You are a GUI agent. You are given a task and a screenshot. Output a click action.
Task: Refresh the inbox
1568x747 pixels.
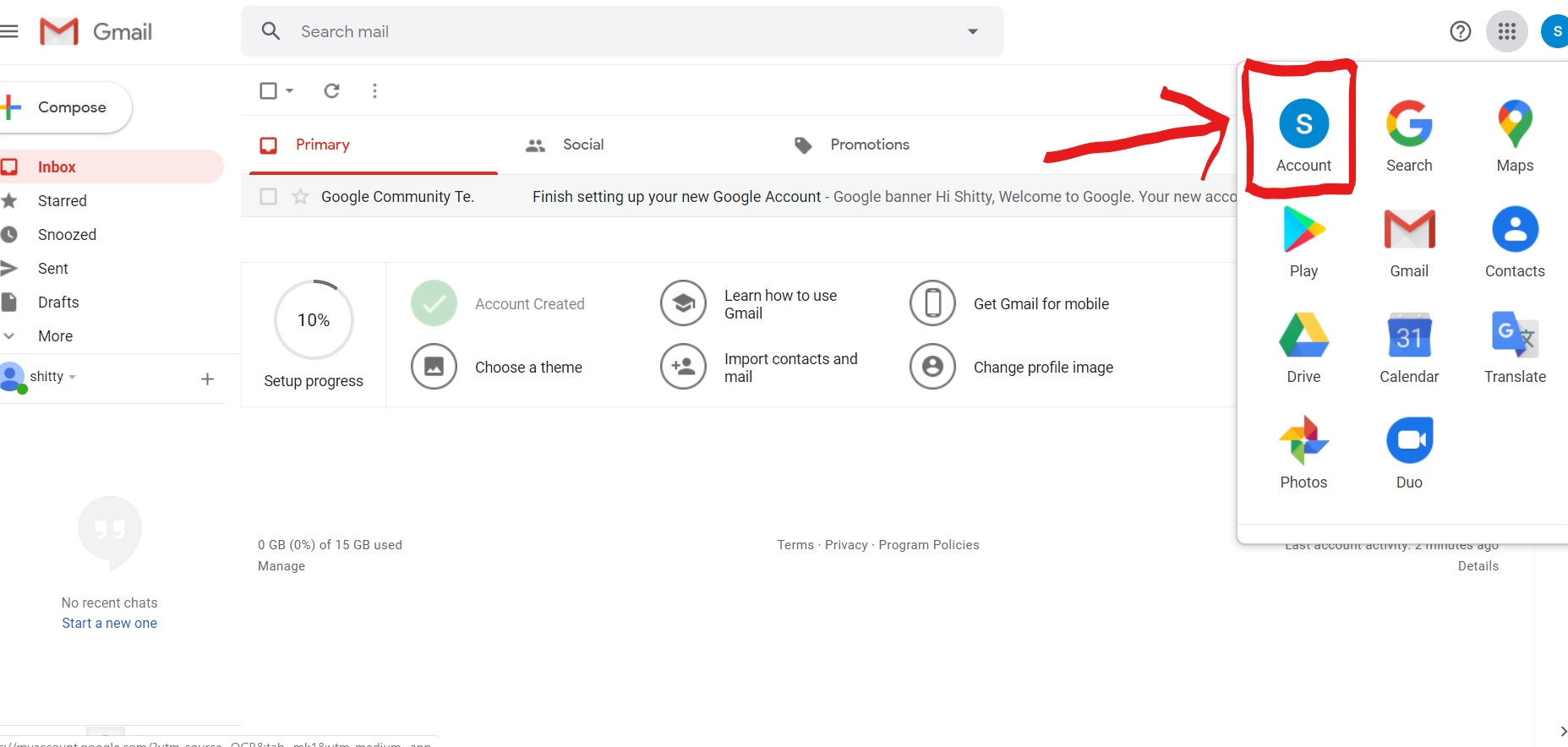(x=332, y=90)
